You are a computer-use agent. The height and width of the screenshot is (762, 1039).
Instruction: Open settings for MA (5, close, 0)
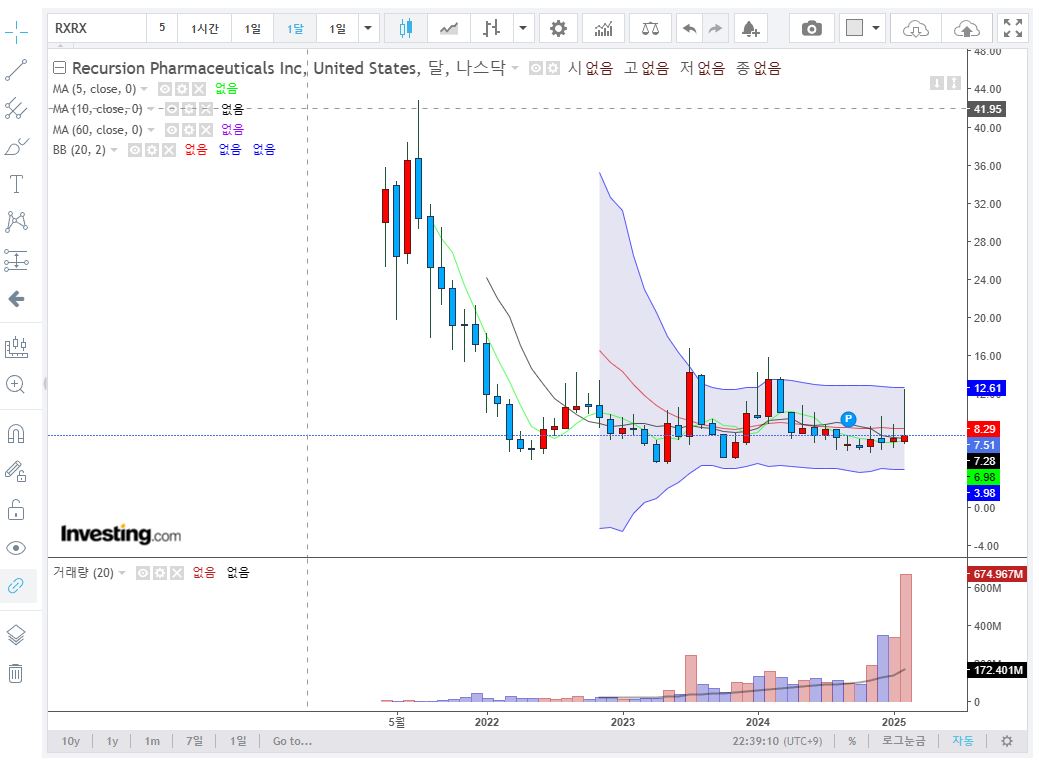[182, 89]
